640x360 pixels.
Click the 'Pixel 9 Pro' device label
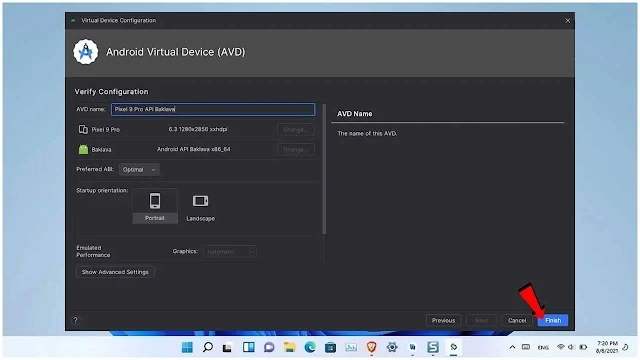[106, 129]
